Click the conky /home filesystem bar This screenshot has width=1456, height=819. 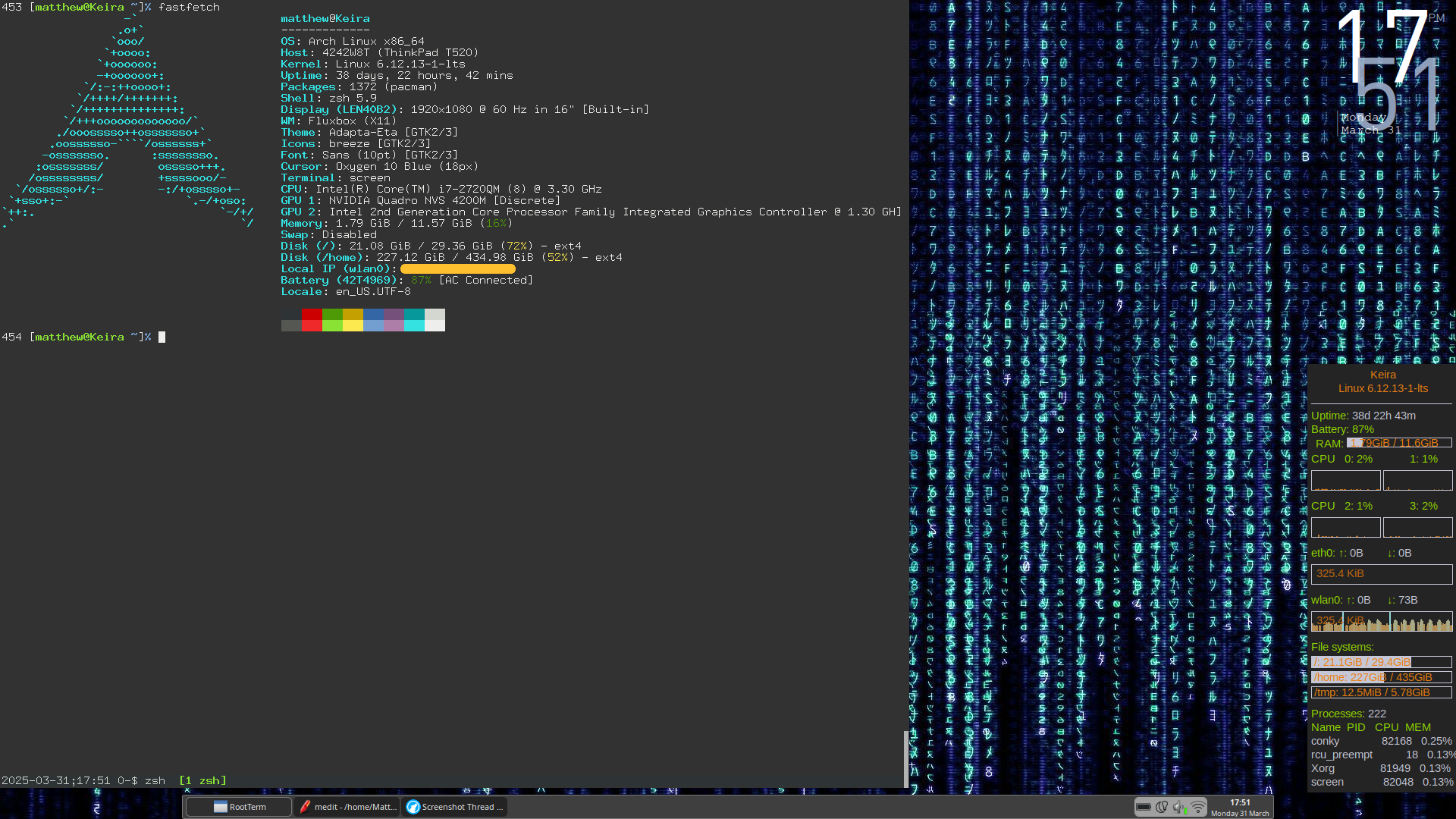(1382, 677)
